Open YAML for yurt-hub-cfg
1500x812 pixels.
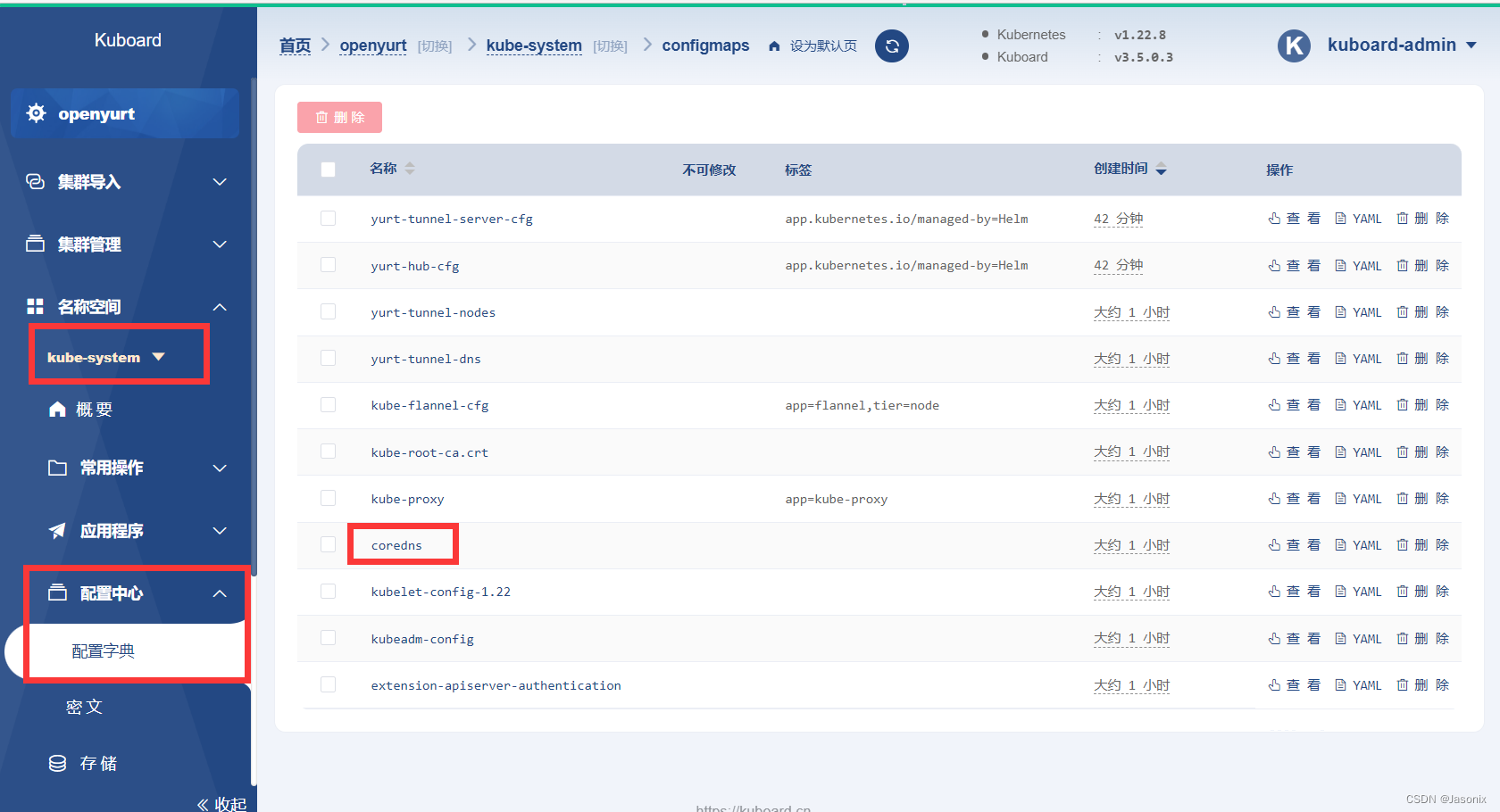(1358, 266)
